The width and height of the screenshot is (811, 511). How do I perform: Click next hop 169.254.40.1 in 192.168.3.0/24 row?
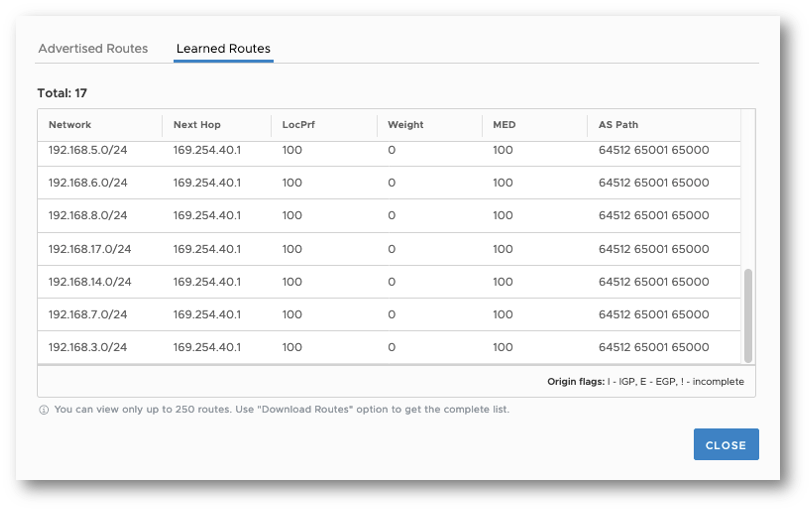pos(207,347)
